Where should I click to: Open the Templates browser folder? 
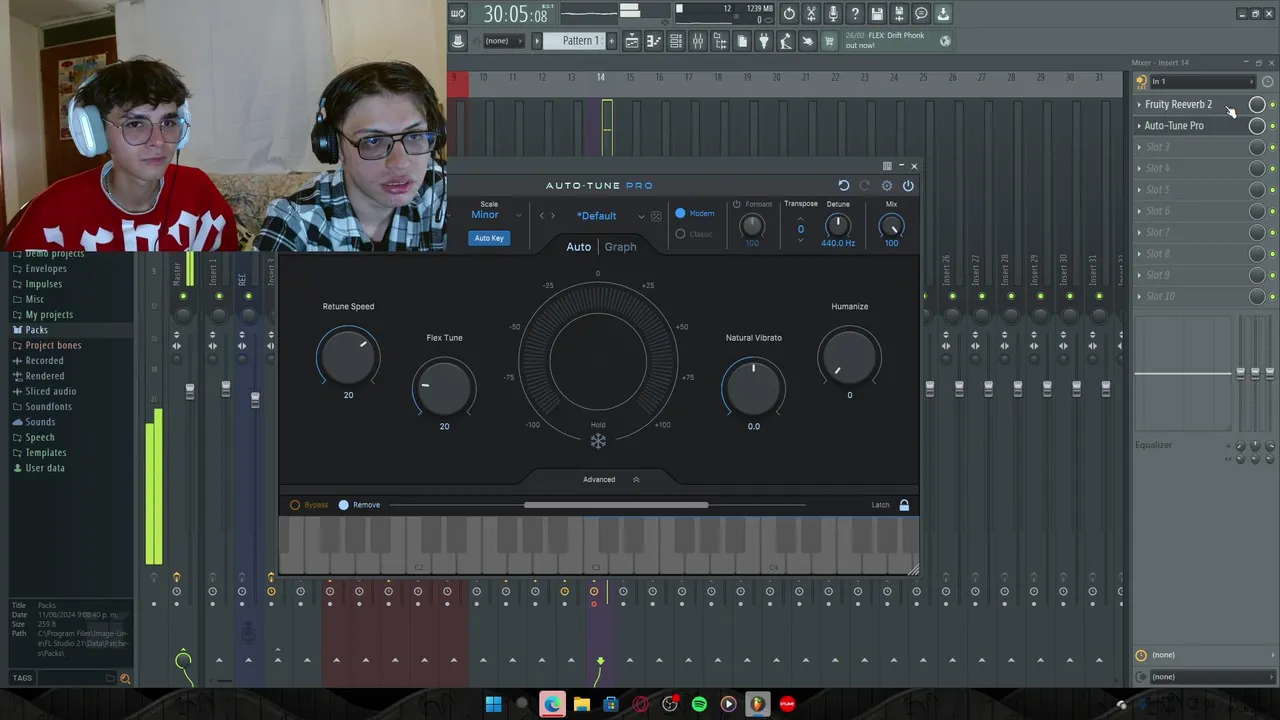point(45,453)
